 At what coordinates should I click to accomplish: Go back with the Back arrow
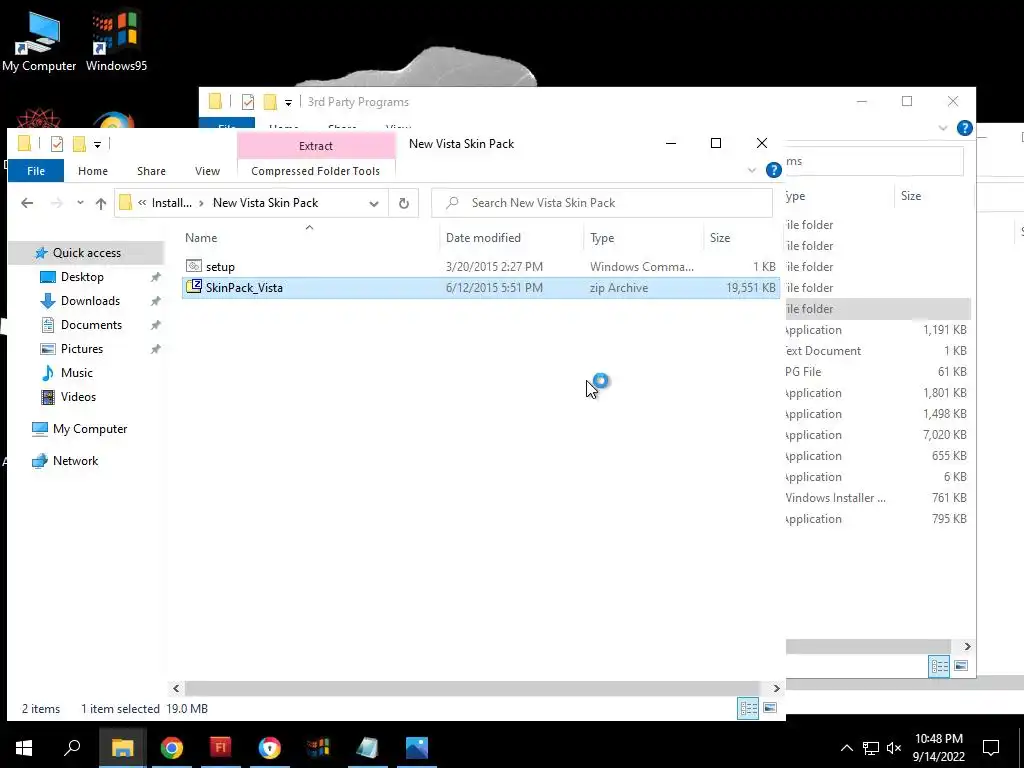pos(27,203)
